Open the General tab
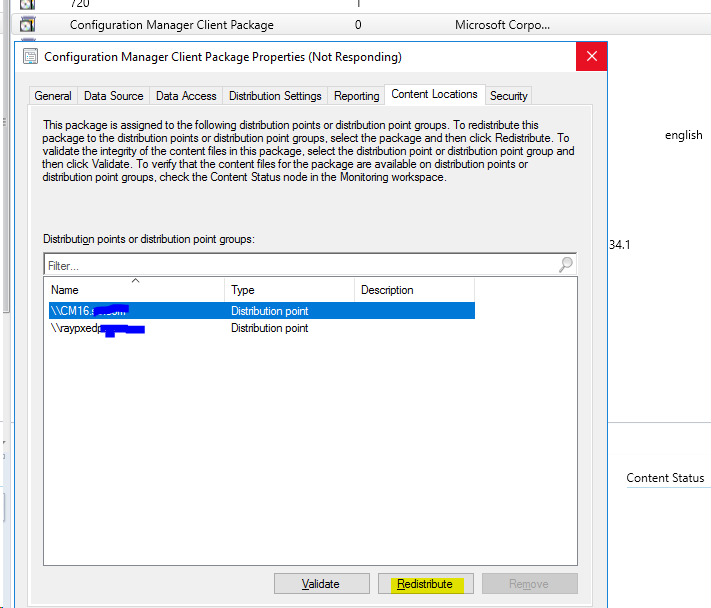 pyautogui.click(x=53, y=96)
